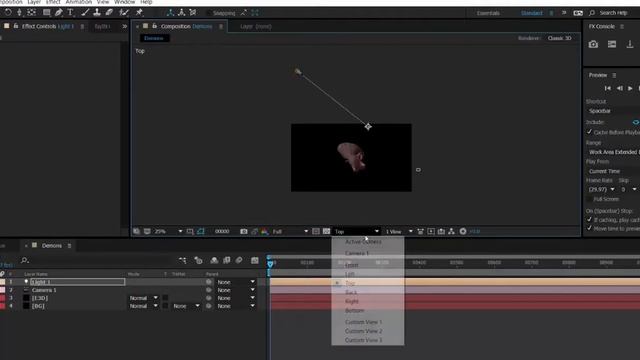Image resolution: width=640 pixels, height=360 pixels.
Task: Select the Rectangle shape tool
Action: 47,12
